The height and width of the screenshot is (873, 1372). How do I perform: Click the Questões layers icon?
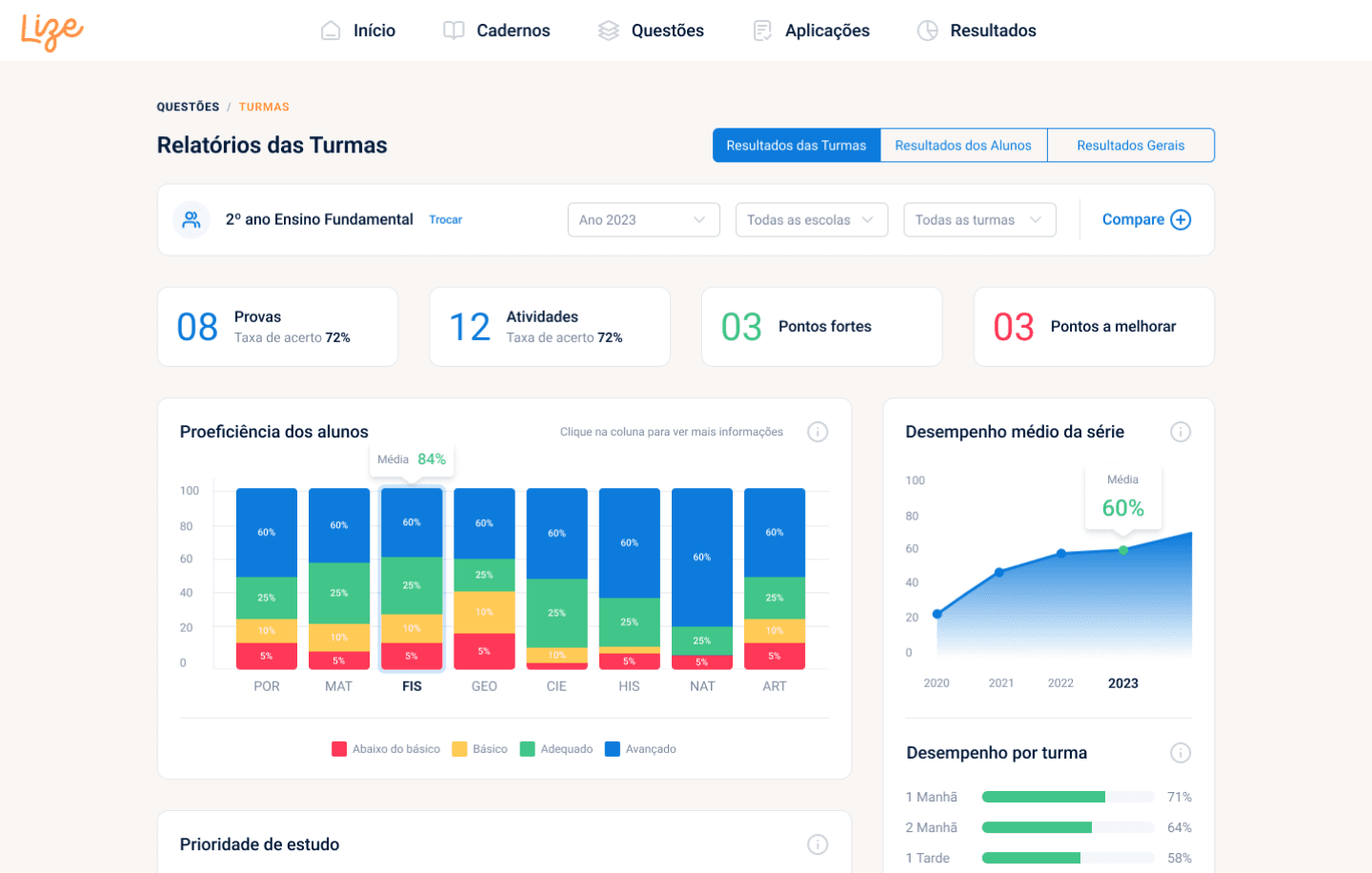click(609, 30)
